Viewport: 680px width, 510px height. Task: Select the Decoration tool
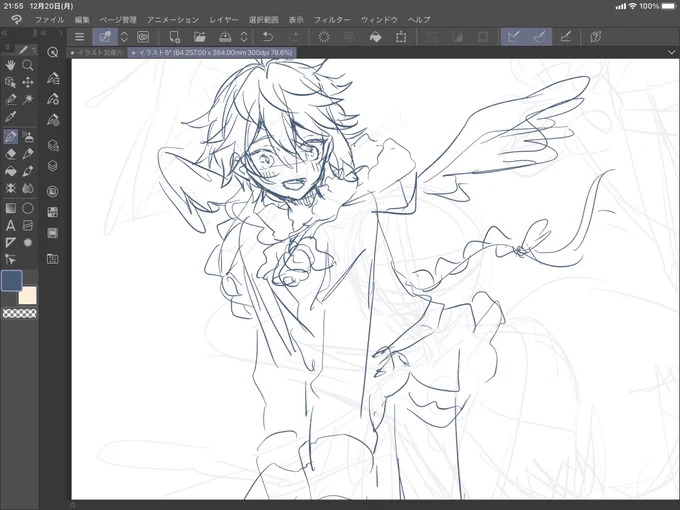coord(10,188)
